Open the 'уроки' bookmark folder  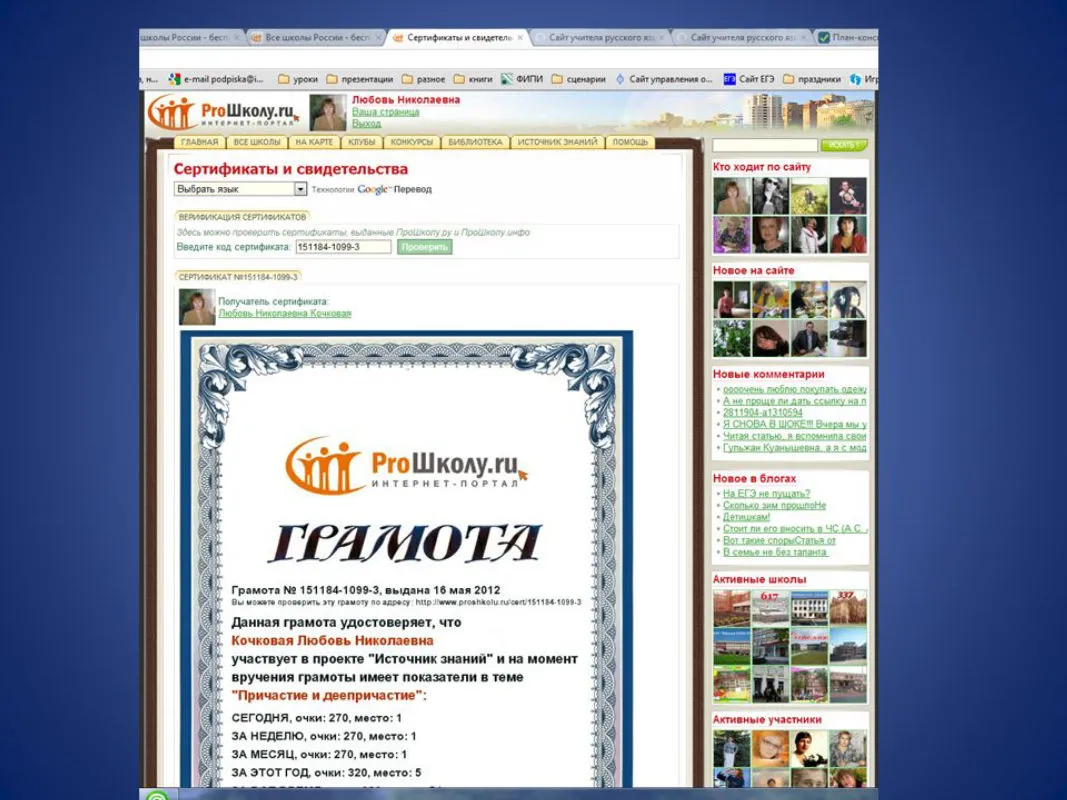[298, 79]
